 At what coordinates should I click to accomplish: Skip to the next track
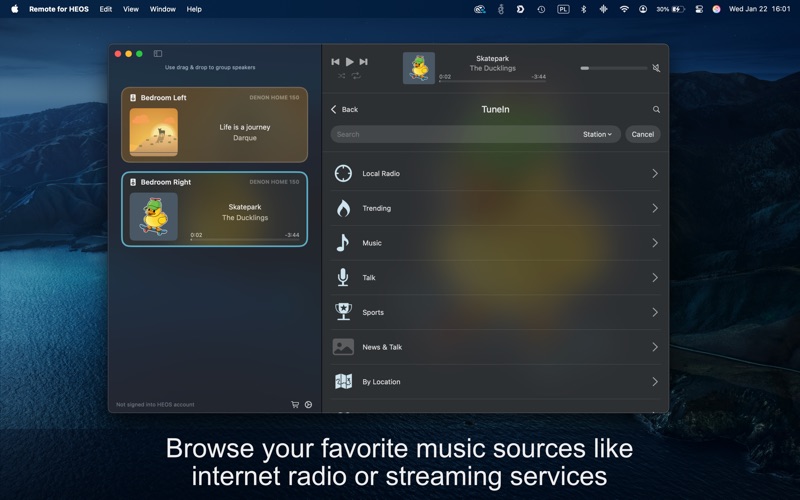coord(363,62)
